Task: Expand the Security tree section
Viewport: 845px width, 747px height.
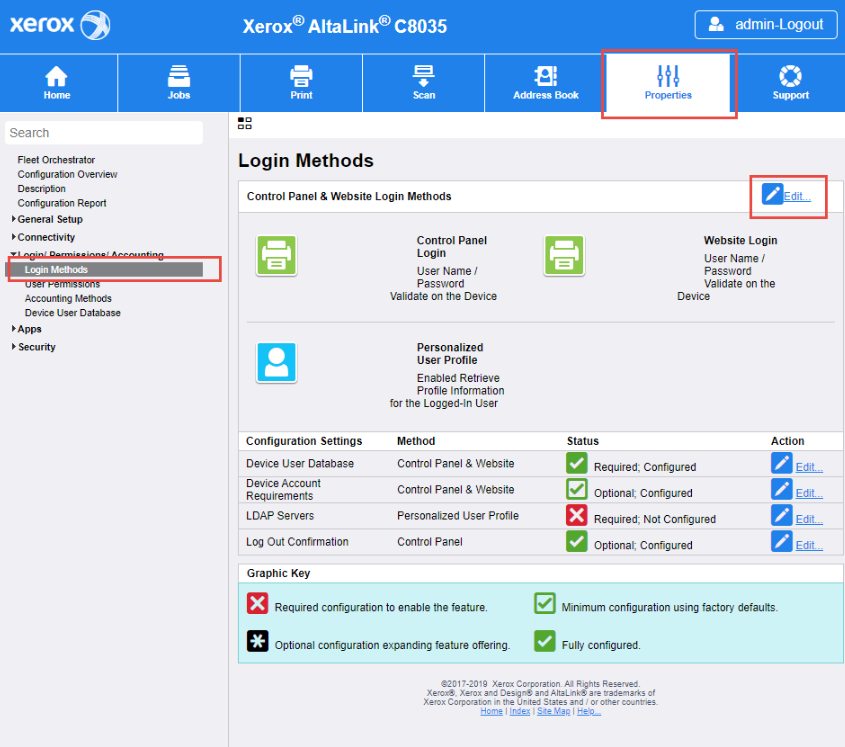Action: (14, 347)
